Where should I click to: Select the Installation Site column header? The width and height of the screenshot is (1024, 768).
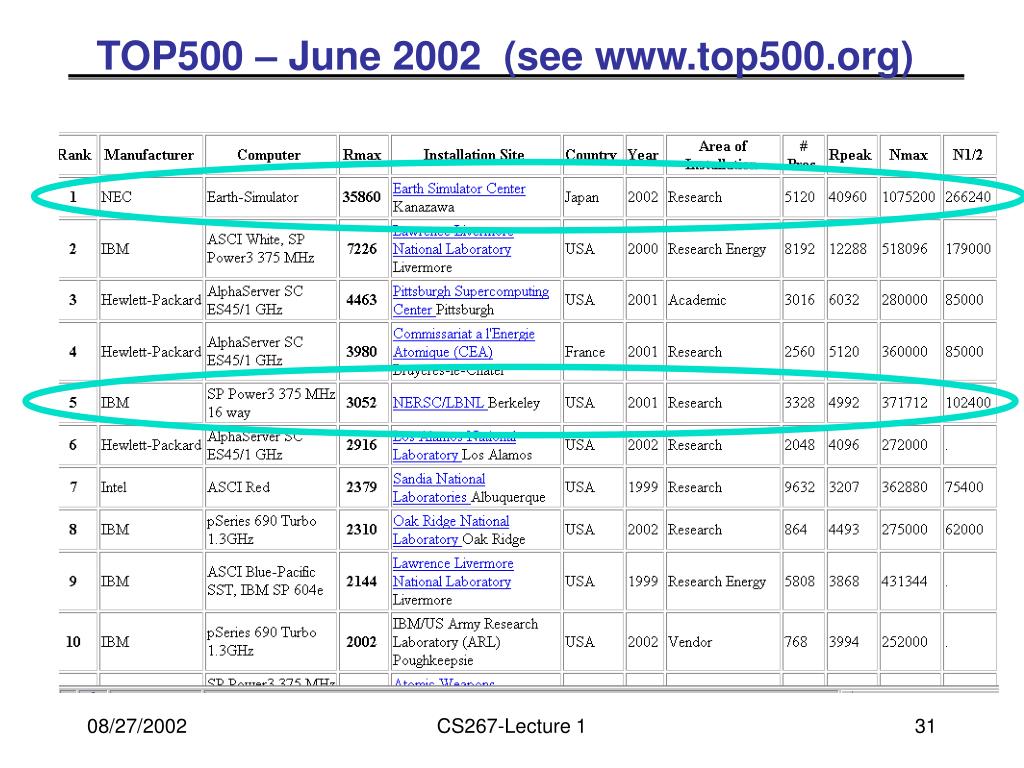point(474,155)
